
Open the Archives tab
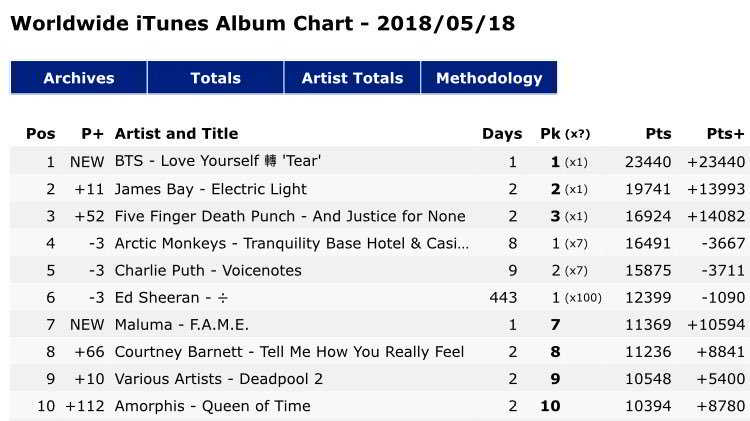(79, 78)
